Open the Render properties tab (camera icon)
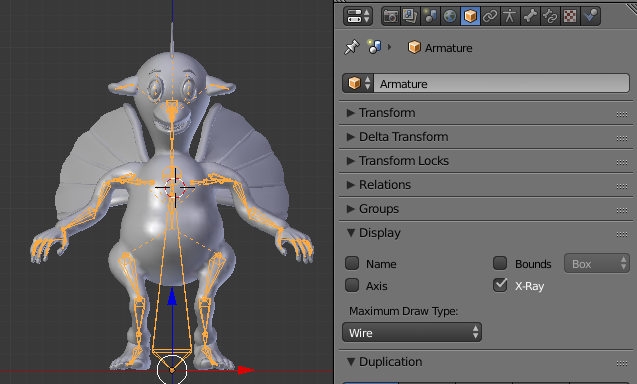 tap(390, 16)
